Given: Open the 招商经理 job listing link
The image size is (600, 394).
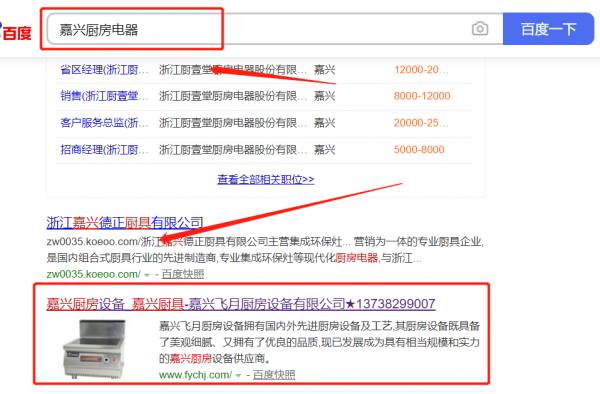Looking at the screenshot, I should (104, 150).
